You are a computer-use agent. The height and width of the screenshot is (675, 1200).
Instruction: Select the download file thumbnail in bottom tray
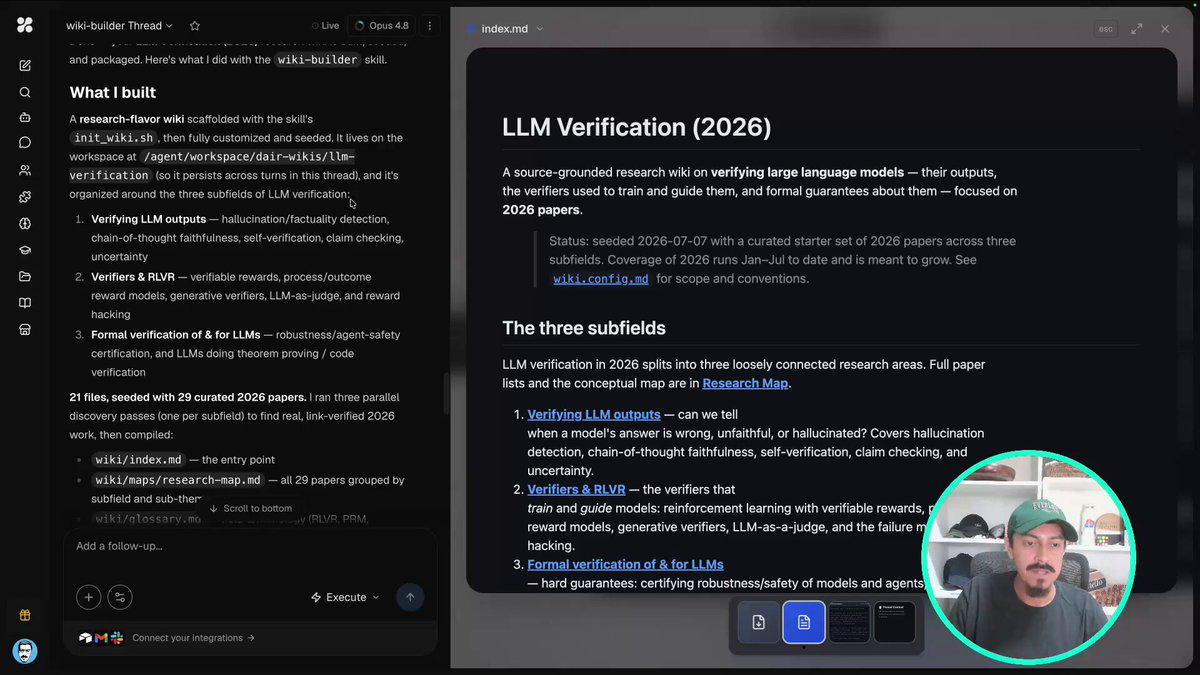[758, 622]
